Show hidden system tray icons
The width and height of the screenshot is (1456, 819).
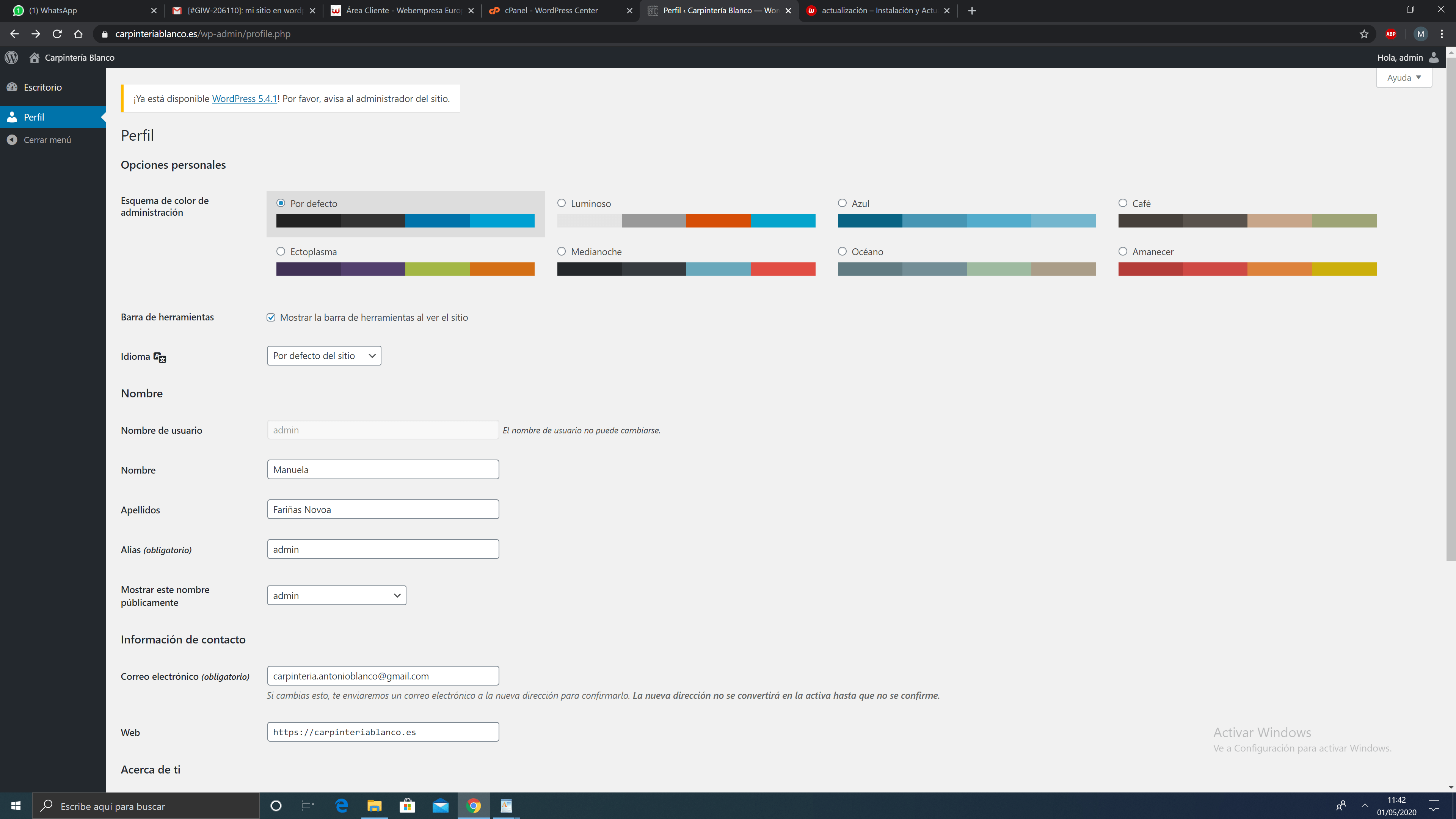(1365, 806)
